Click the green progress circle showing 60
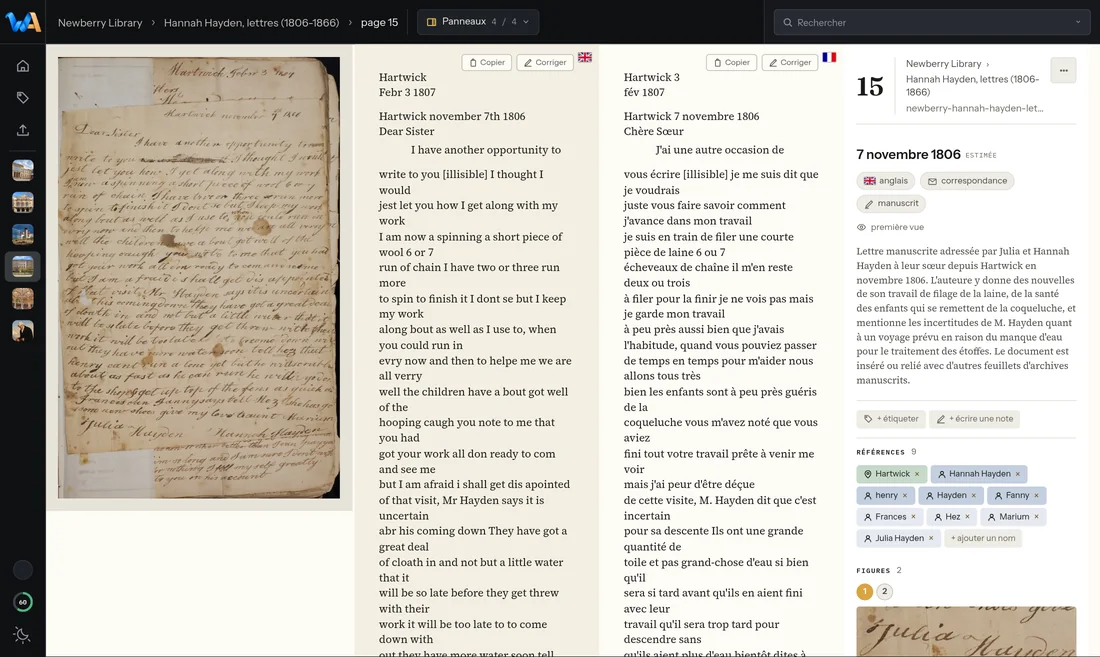Screen dimensions: 1100x657 pyautogui.click(x=22, y=602)
